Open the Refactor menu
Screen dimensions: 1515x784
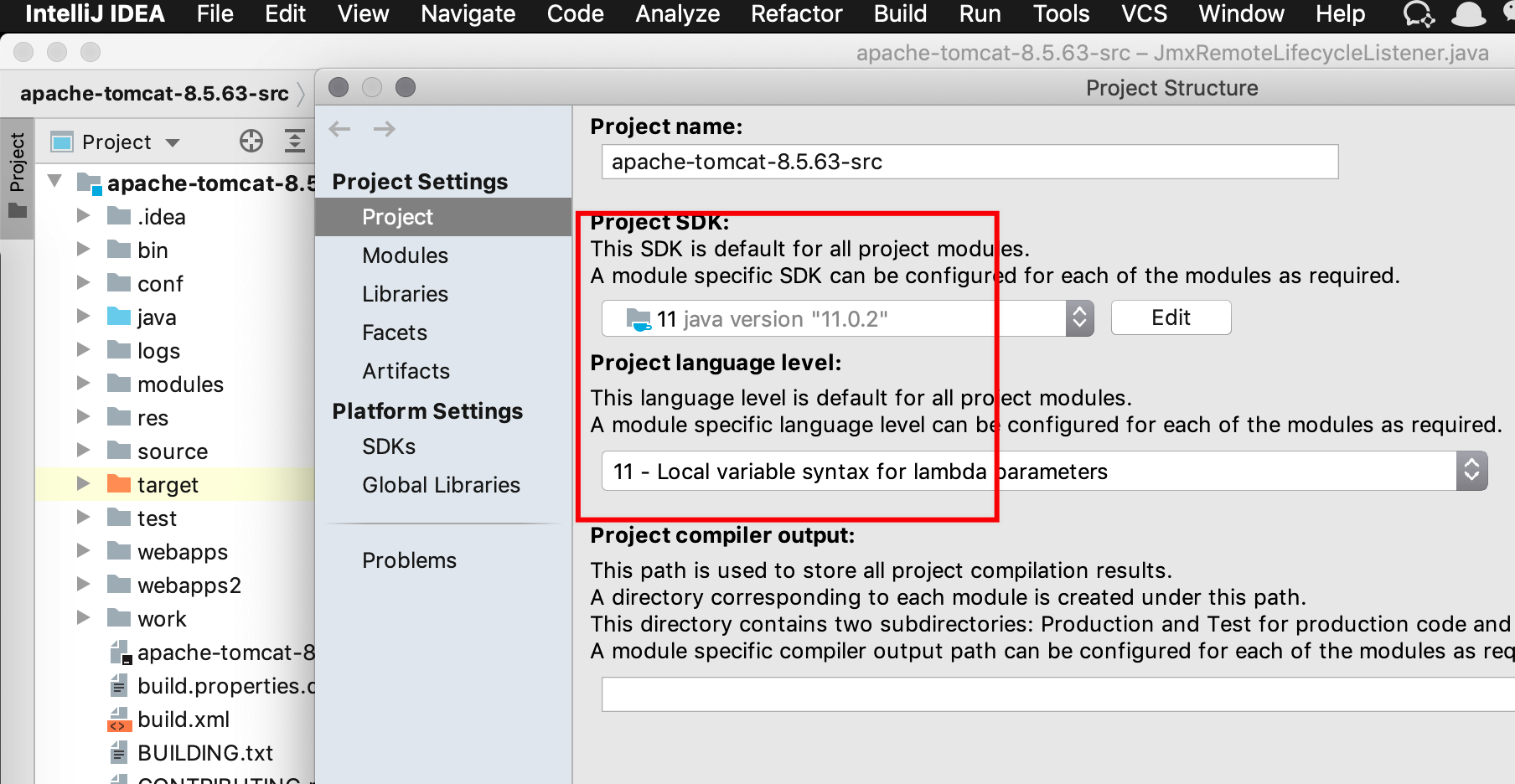[796, 14]
